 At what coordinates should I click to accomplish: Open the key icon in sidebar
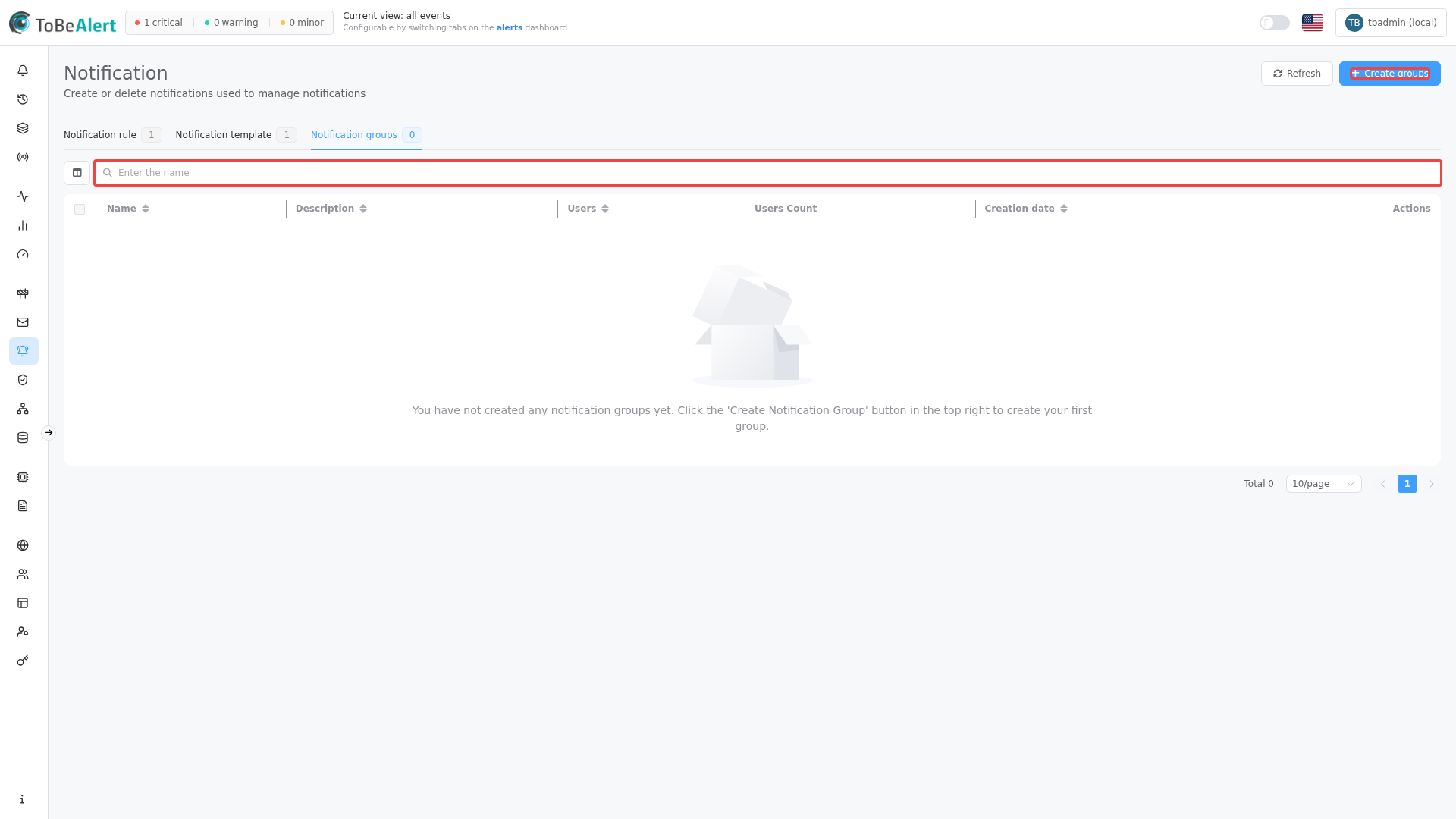coord(23,661)
